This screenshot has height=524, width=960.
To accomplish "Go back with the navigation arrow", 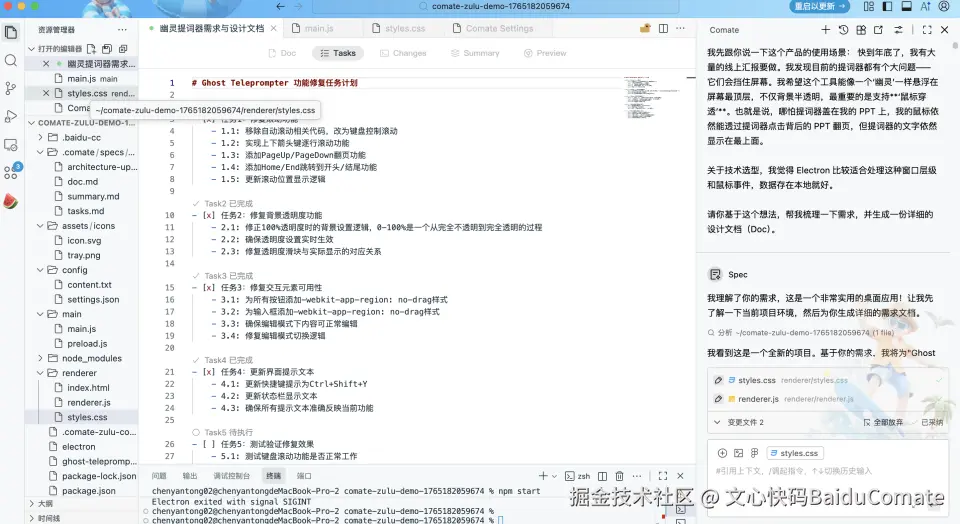I will [280, 6].
